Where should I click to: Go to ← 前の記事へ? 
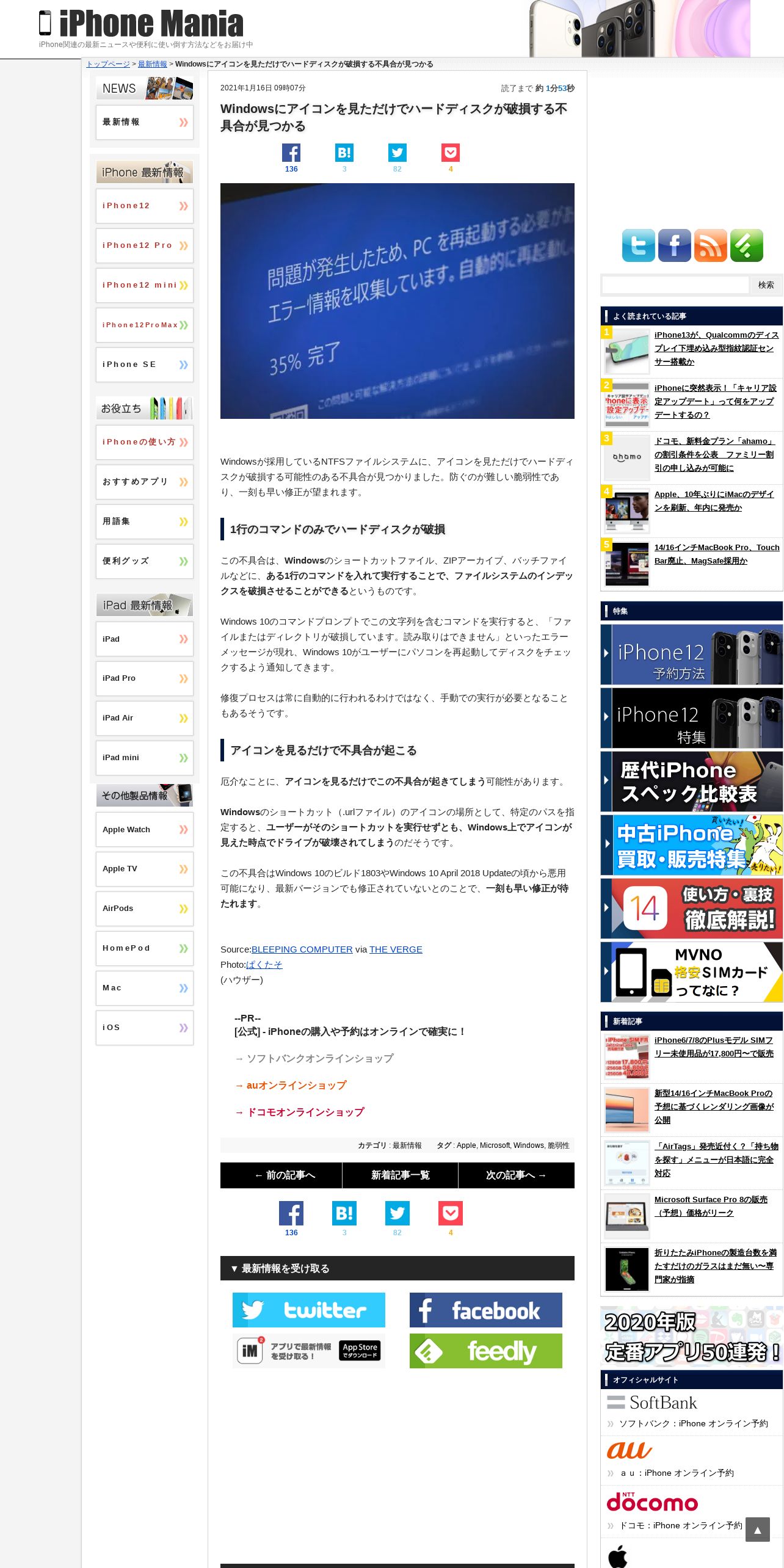281,1175
